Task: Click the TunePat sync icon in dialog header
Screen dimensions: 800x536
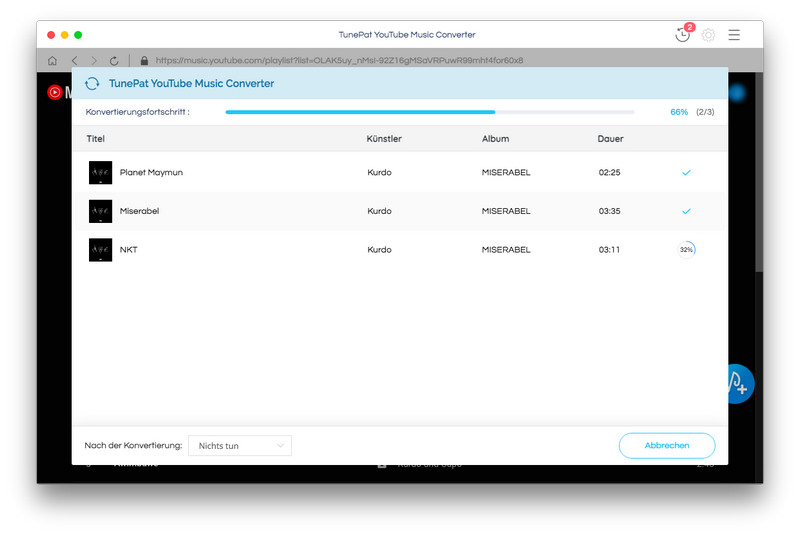Action: click(x=92, y=84)
